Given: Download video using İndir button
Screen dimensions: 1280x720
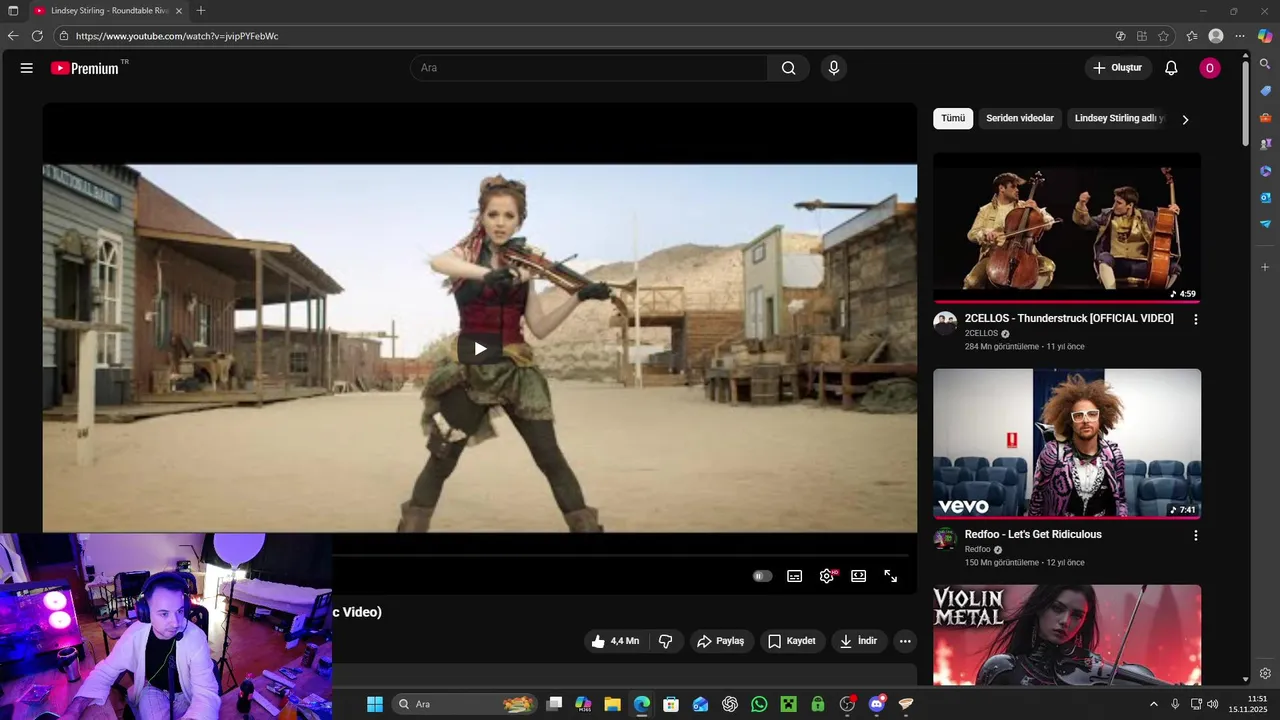Looking at the screenshot, I should pyautogui.click(x=858, y=641).
